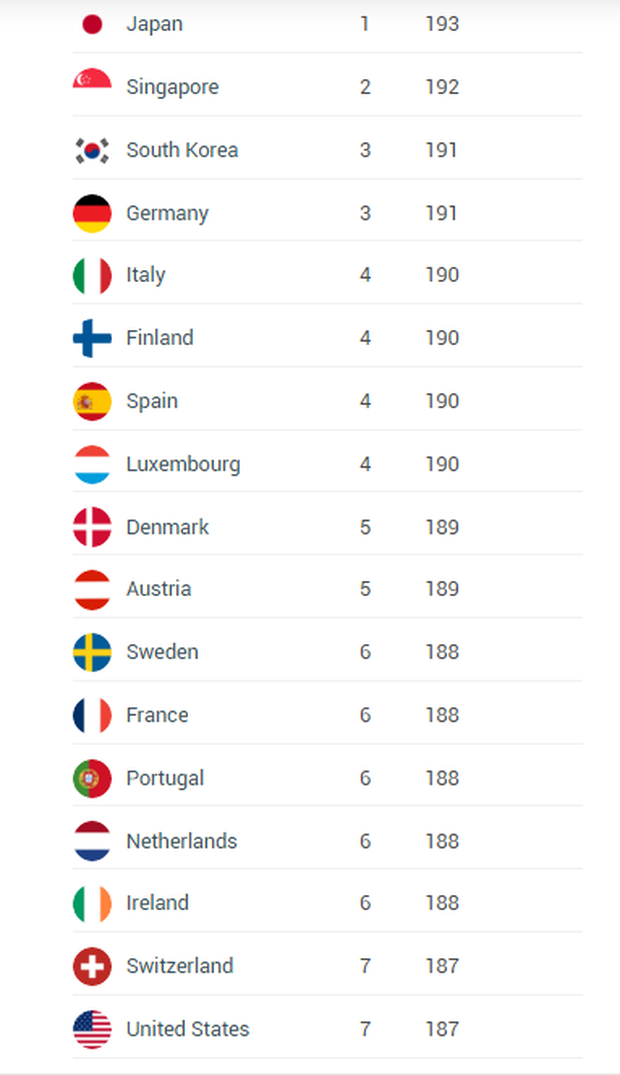Open the Netherlands country link
Image resolution: width=620 pixels, height=1075 pixels.
[182, 841]
